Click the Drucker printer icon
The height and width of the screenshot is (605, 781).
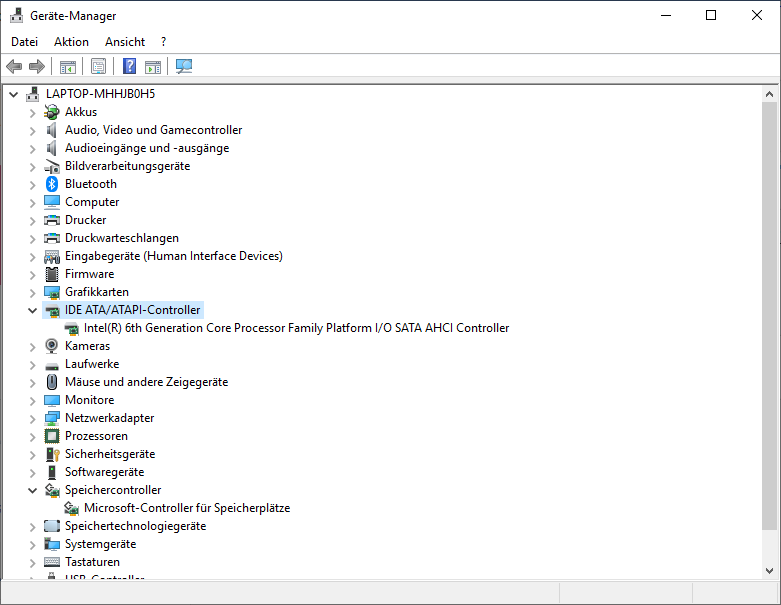[52, 220]
